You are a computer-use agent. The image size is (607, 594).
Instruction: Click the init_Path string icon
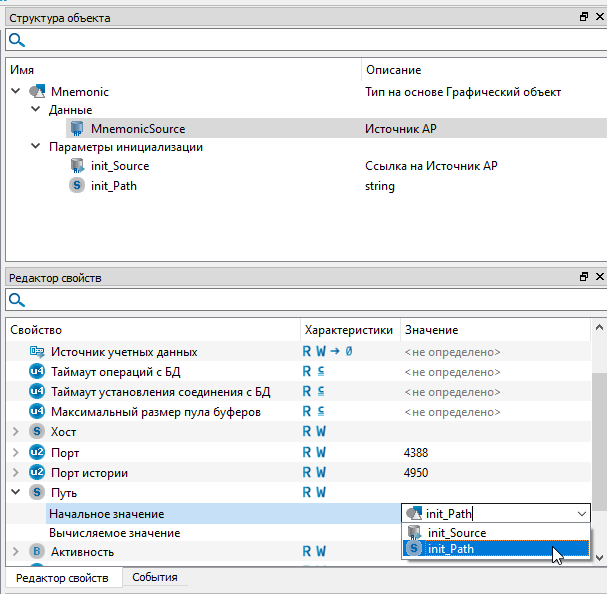pyautogui.click(x=77, y=185)
